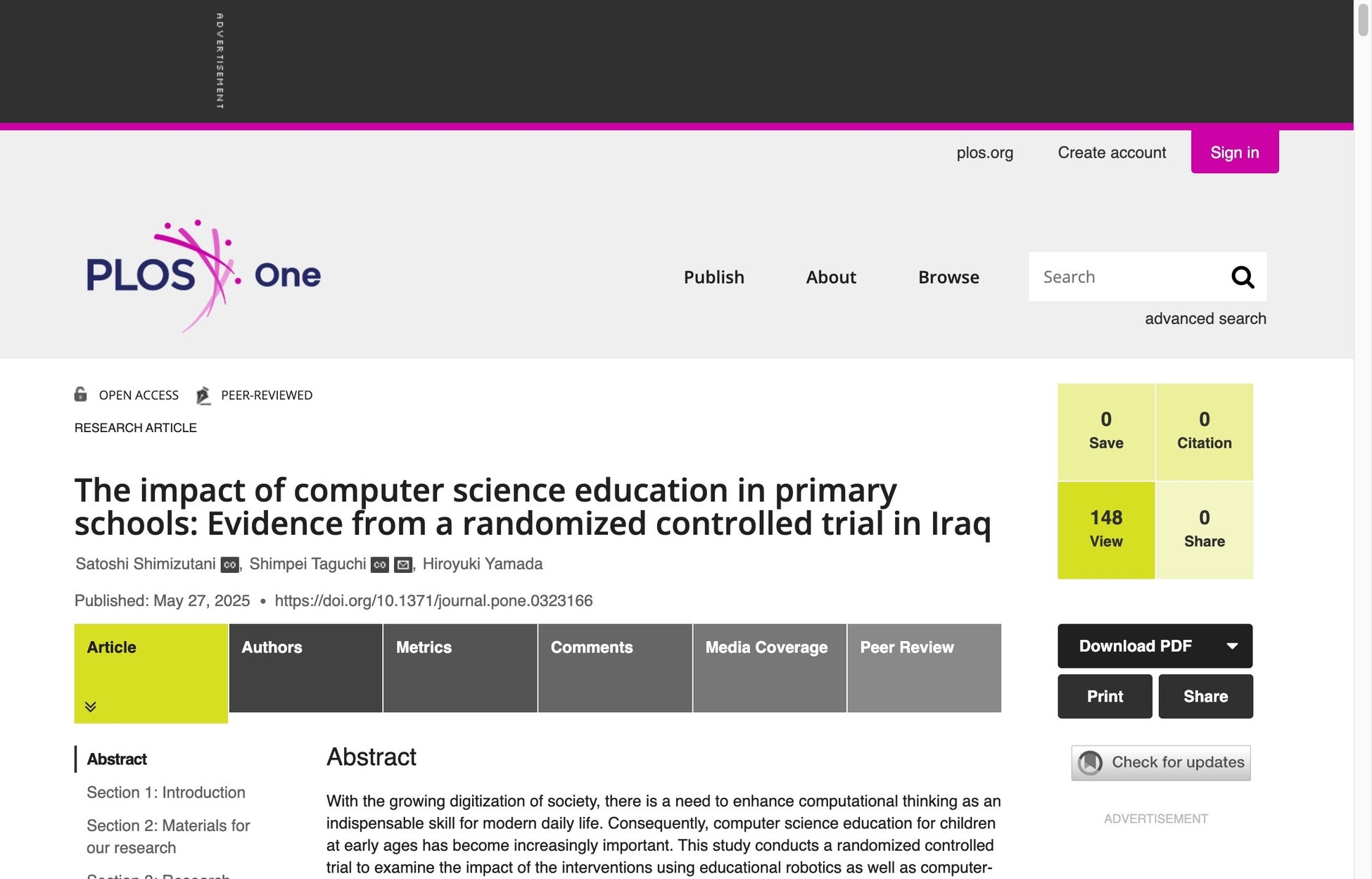Click Satoshi Shimizutani's equal contribution icon
This screenshot has width=1372, height=879.
(x=229, y=564)
